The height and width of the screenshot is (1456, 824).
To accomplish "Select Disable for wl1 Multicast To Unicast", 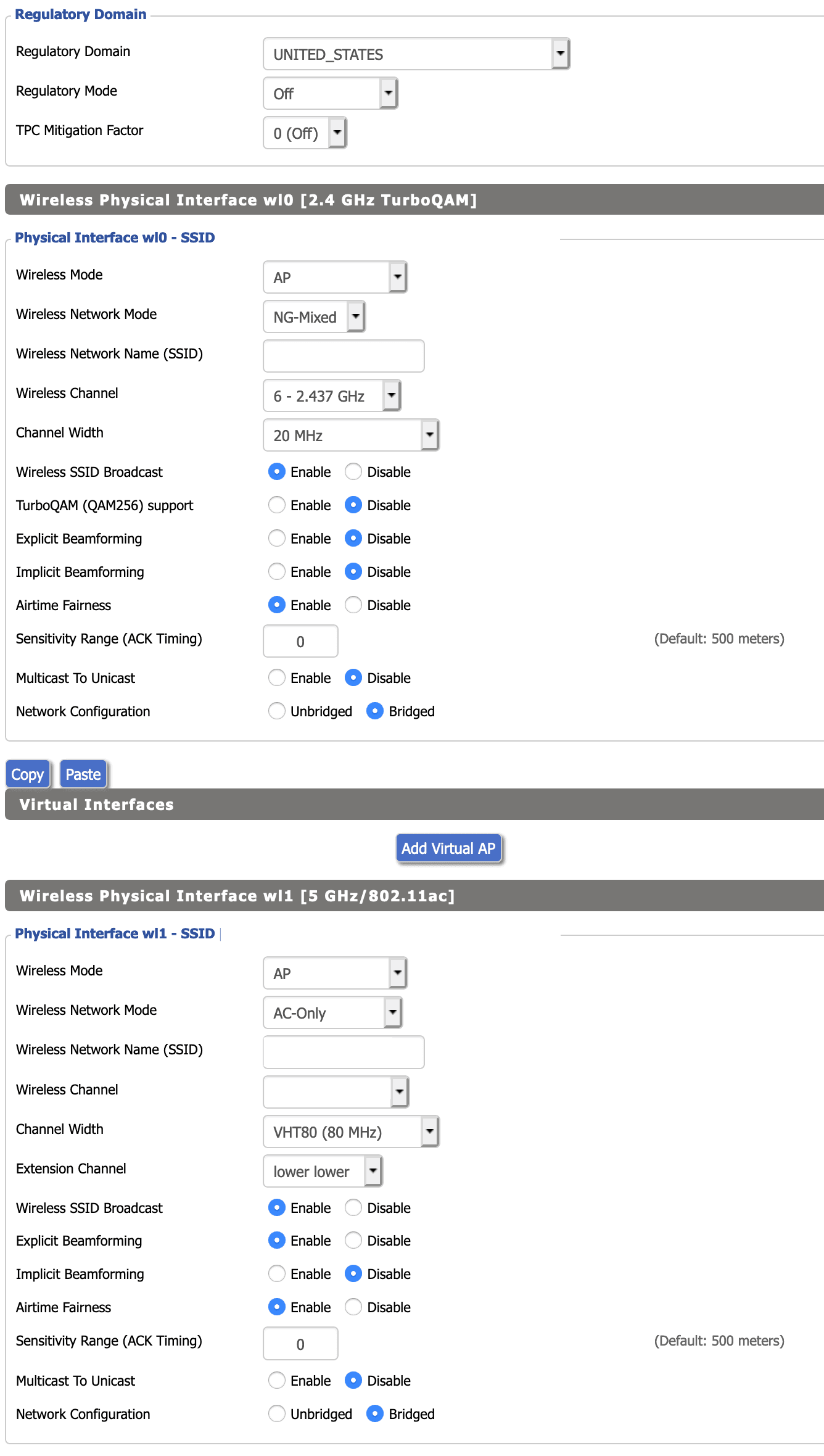I will point(353,1380).
